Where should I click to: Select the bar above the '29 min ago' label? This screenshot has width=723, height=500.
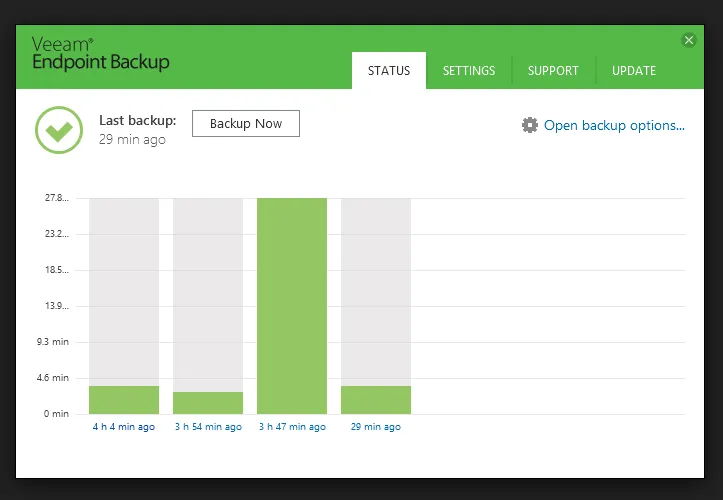point(376,400)
